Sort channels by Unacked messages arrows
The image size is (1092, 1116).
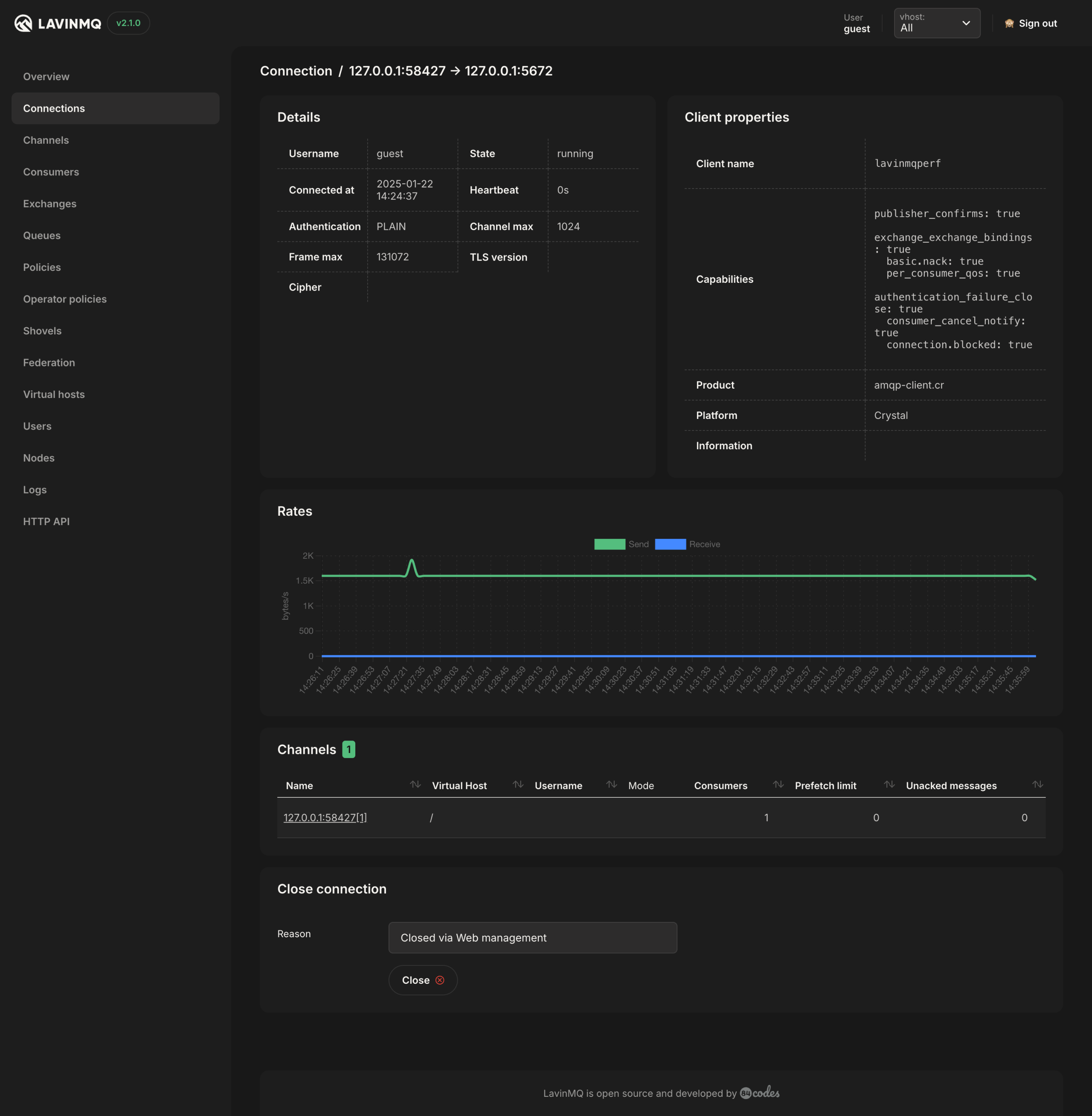pos(1037,785)
